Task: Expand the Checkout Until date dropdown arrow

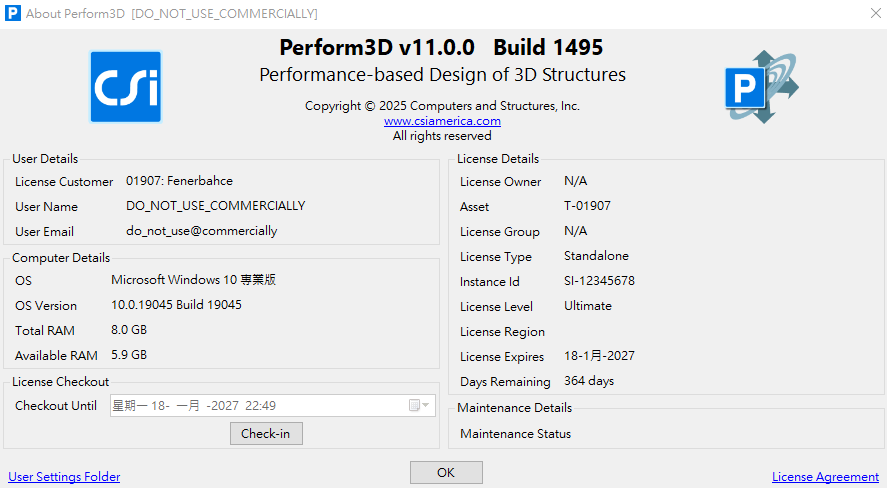Action: coord(427,406)
